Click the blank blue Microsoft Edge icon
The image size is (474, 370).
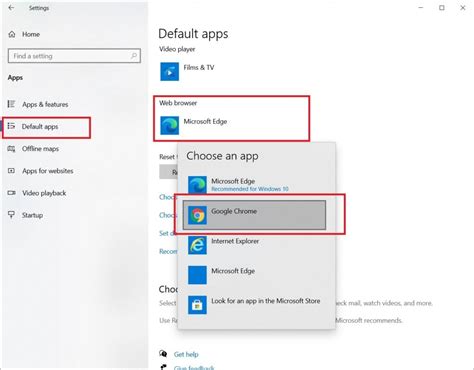click(197, 275)
